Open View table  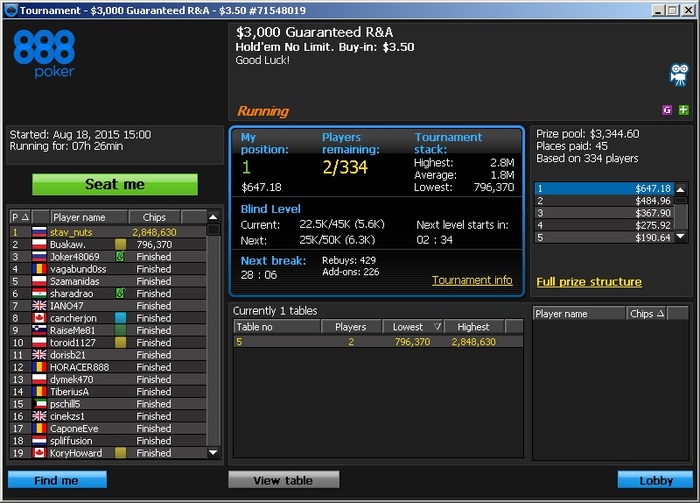pyautogui.click(x=283, y=480)
